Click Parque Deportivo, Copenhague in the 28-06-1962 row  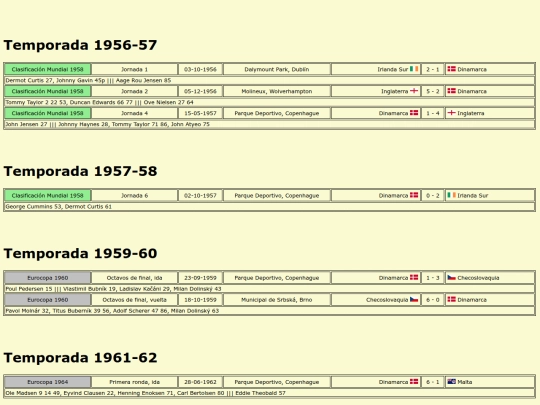[x=277, y=382]
